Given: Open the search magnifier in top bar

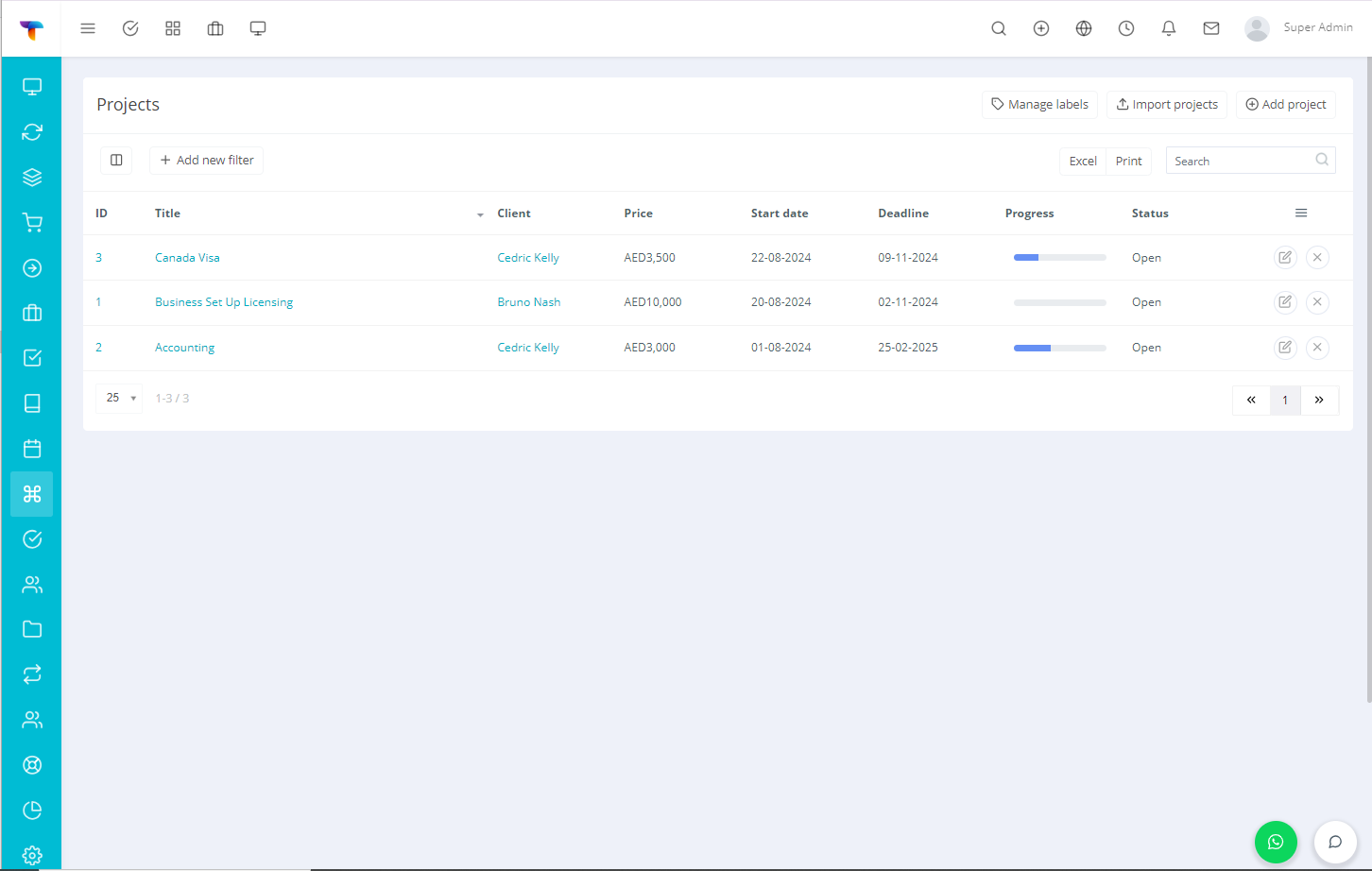Looking at the screenshot, I should 999,28.
